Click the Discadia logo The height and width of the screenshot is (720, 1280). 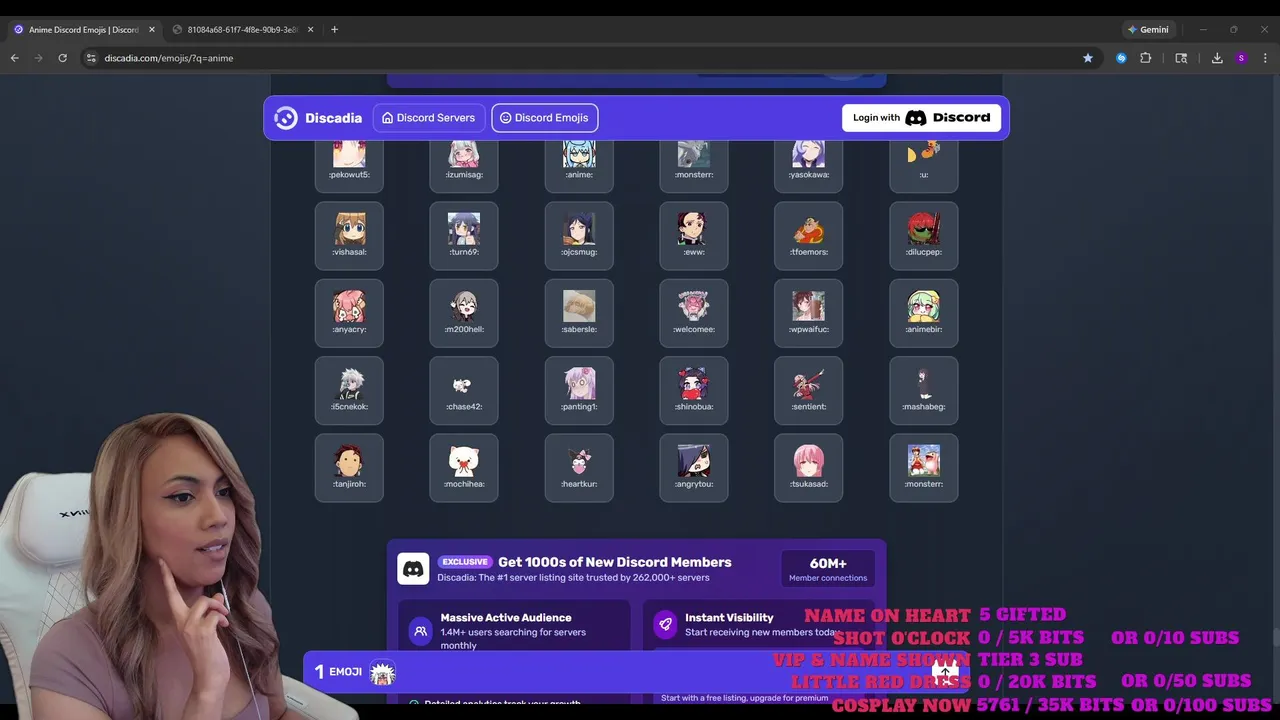(x=318, y=118)
